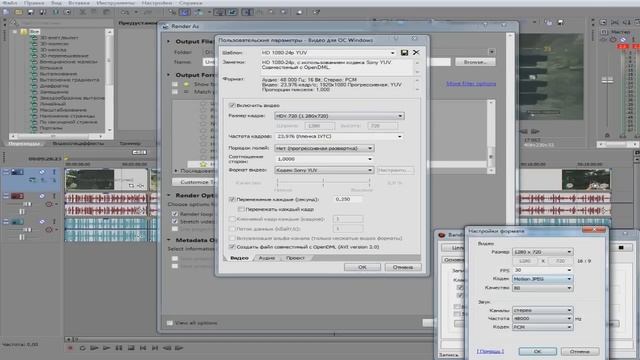This screenshot has width=640, height=360.
Task: Open the Bandicam Качество dropdown
Action: tap(542, 288)
